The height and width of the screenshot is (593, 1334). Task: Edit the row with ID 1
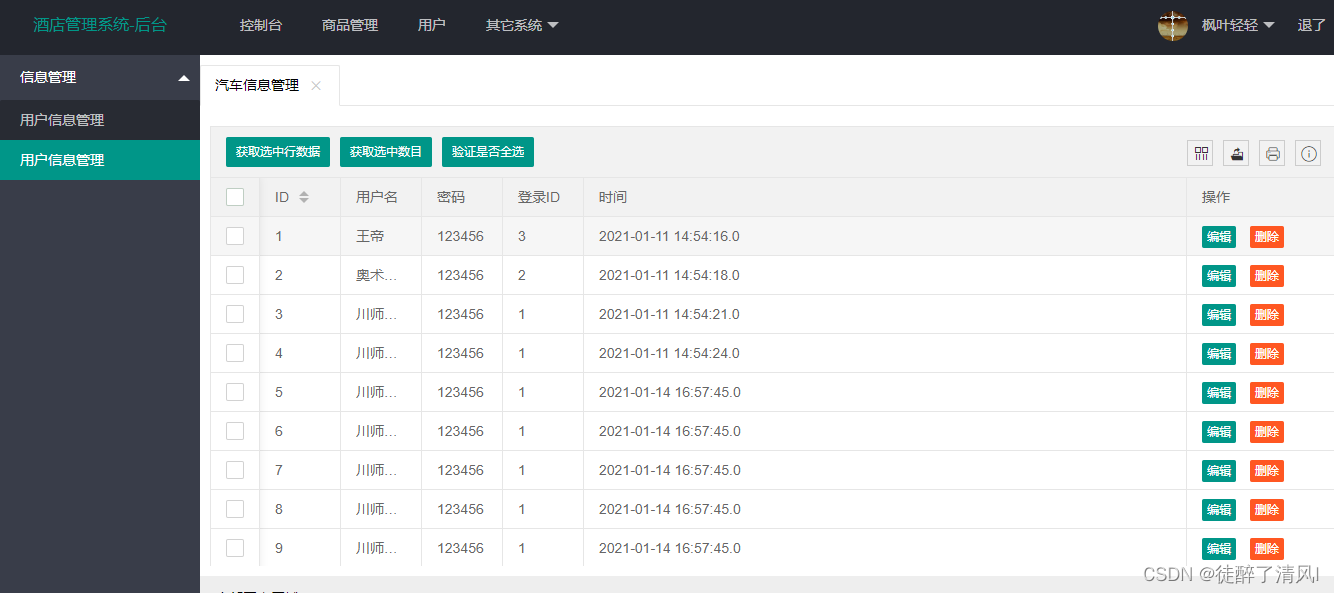tap(1219, 237)
